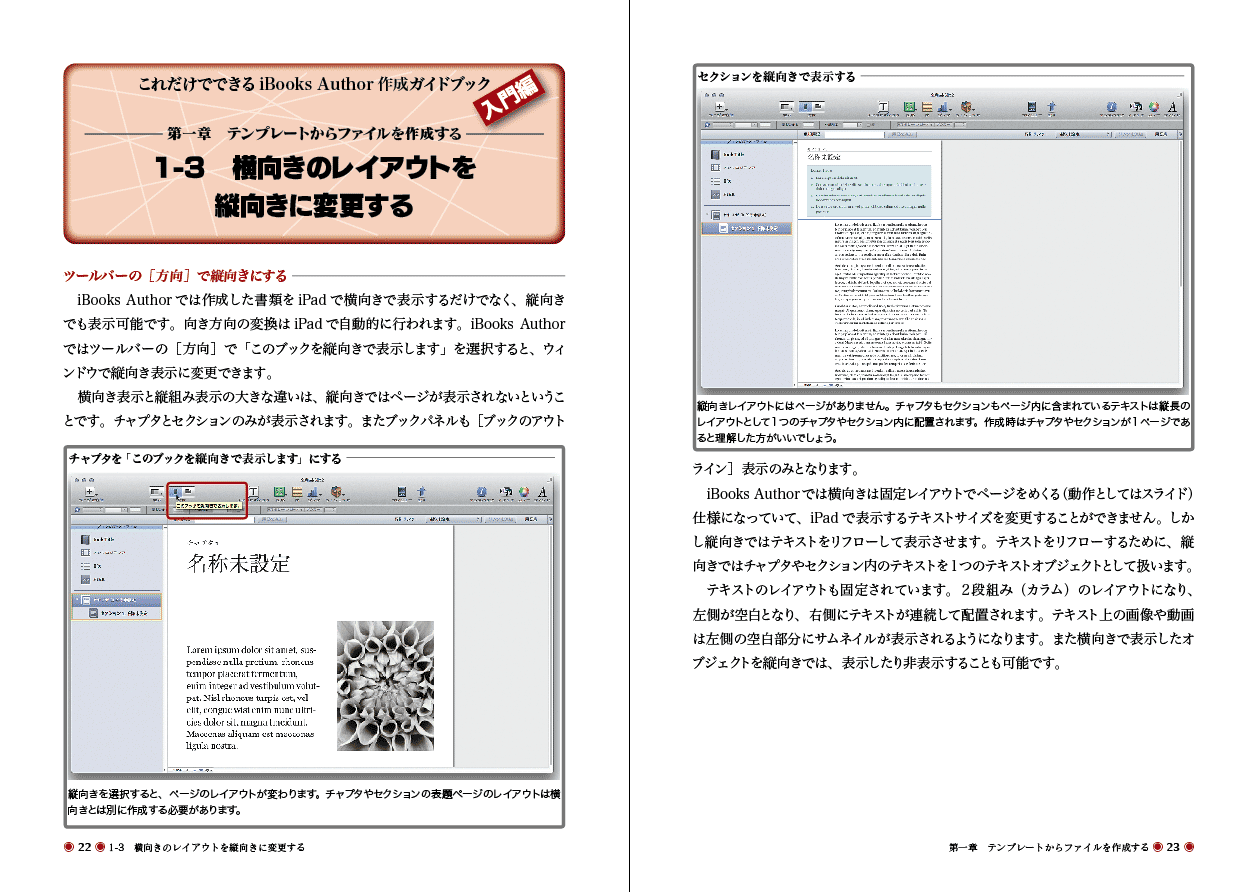Click the blue objectives box in the section screenshot
Screen dimensions: 1258x892
coord(868,191)
